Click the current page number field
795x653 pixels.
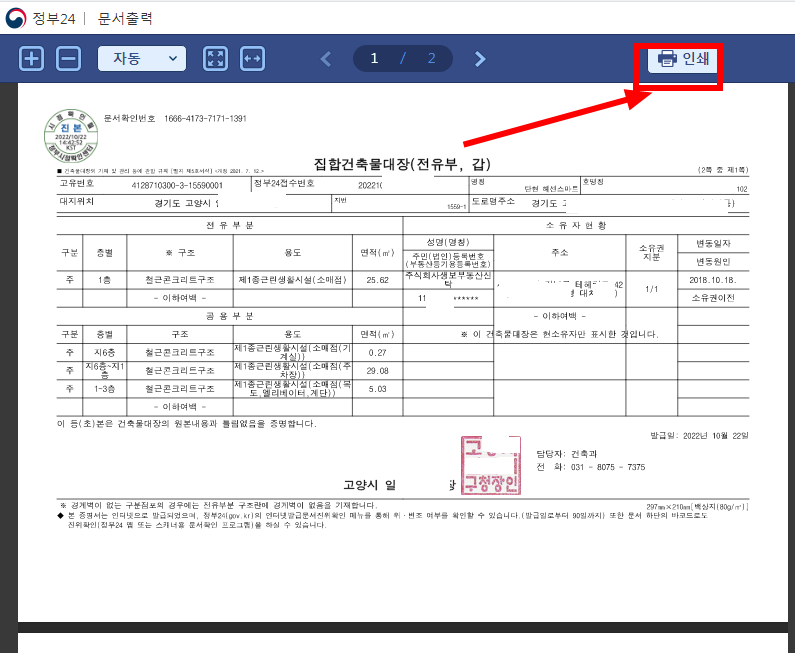[374, 58]
